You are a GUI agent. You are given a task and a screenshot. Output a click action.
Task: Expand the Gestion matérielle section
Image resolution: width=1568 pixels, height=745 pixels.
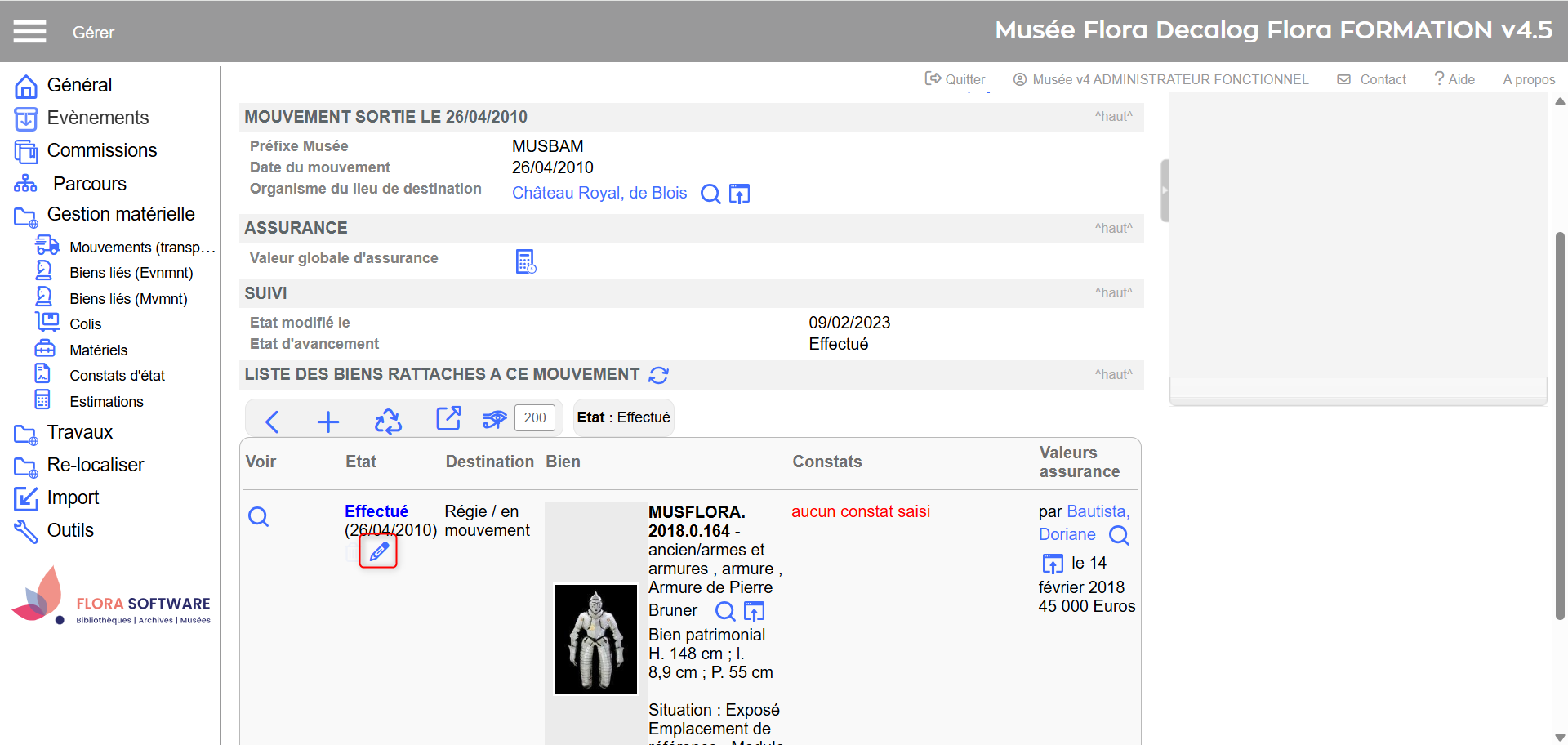(x=120, y=215)
